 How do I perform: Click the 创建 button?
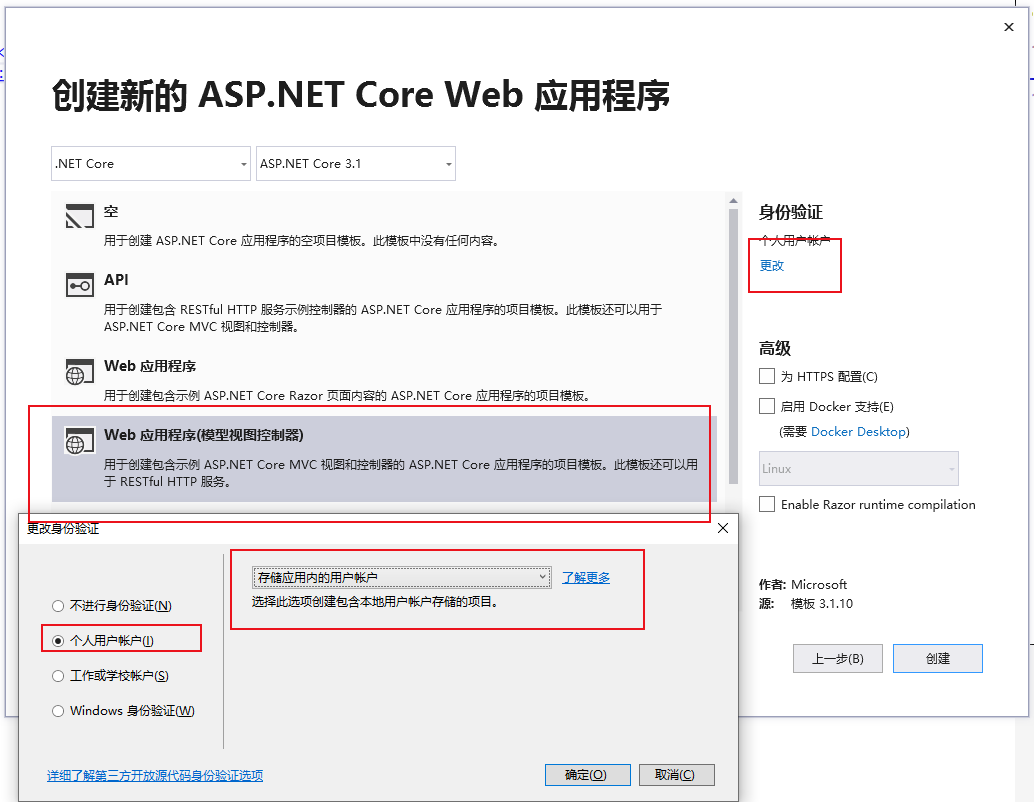coord(938,658)
